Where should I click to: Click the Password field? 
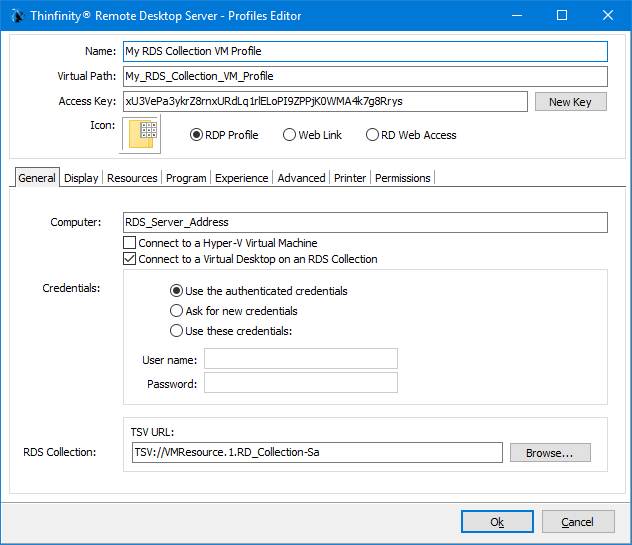tap(301, 383)
